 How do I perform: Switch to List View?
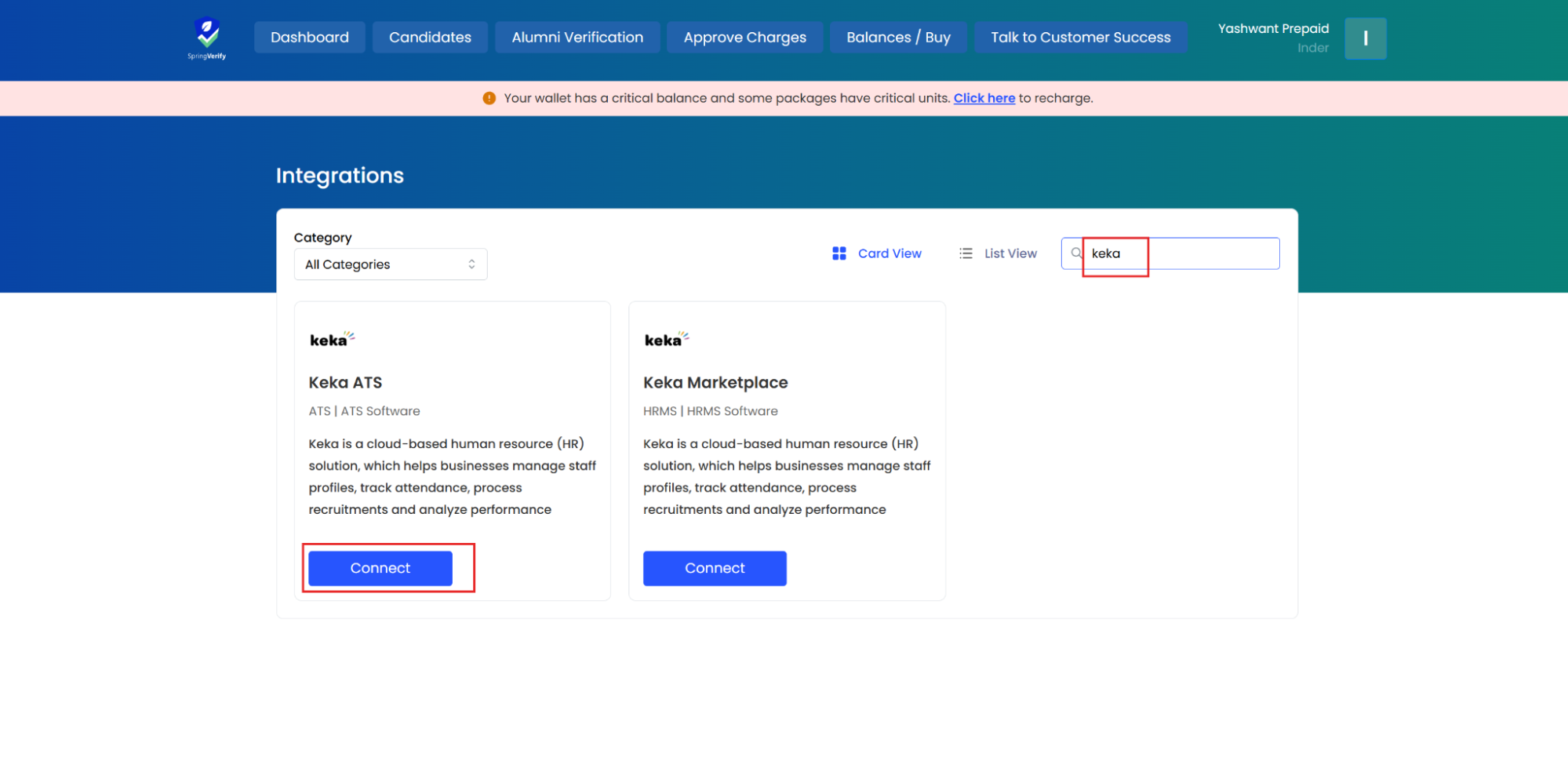pos(1010,253)
